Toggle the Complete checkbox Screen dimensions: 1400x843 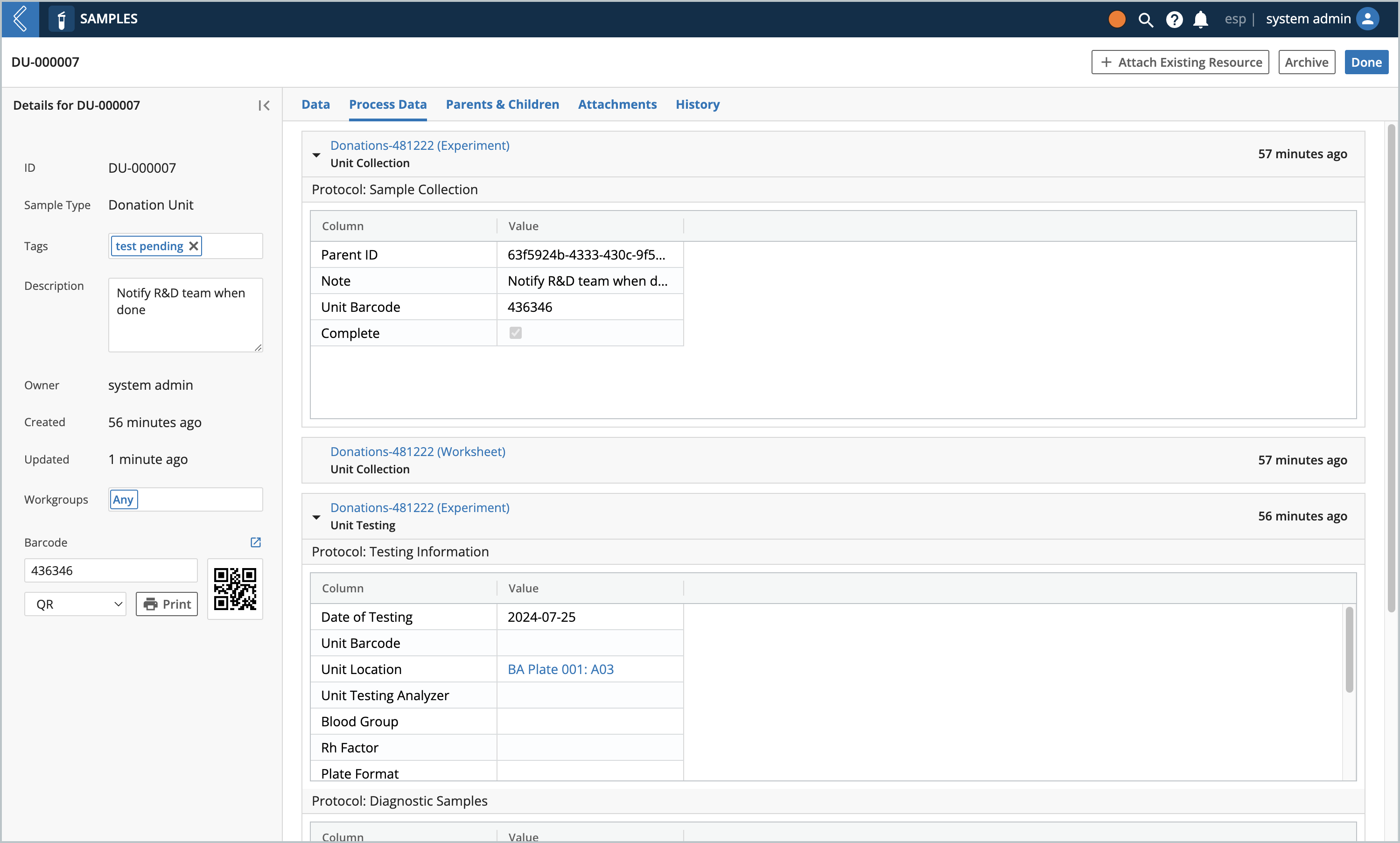coord(515,333)
